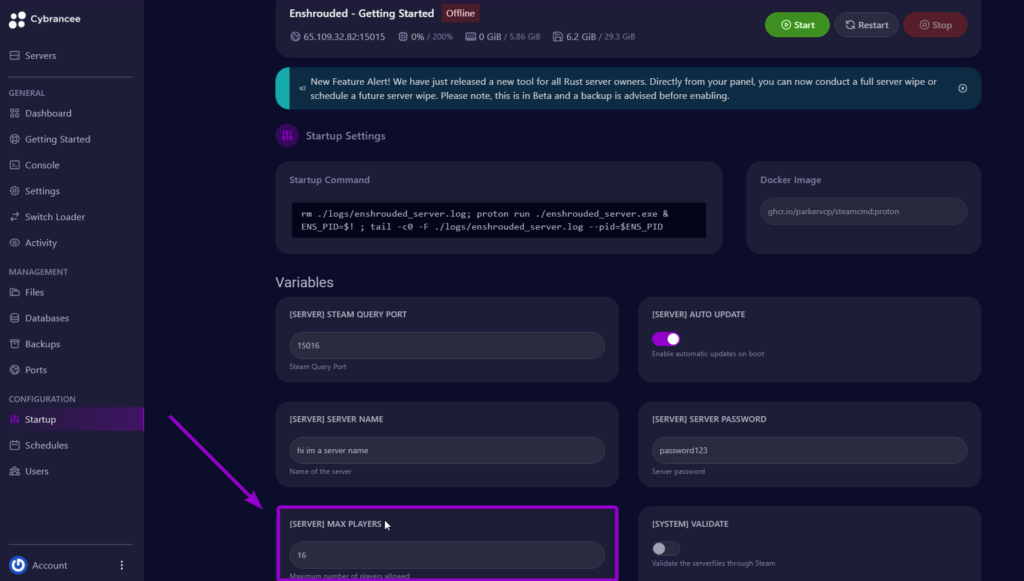Click the server IP address globe icon

(x=295, y=37)
